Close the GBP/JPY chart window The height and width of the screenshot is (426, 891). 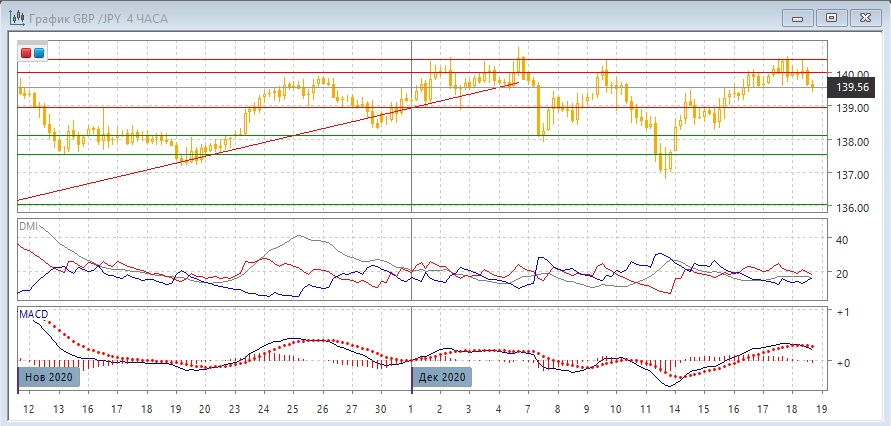tap(865, 17)
